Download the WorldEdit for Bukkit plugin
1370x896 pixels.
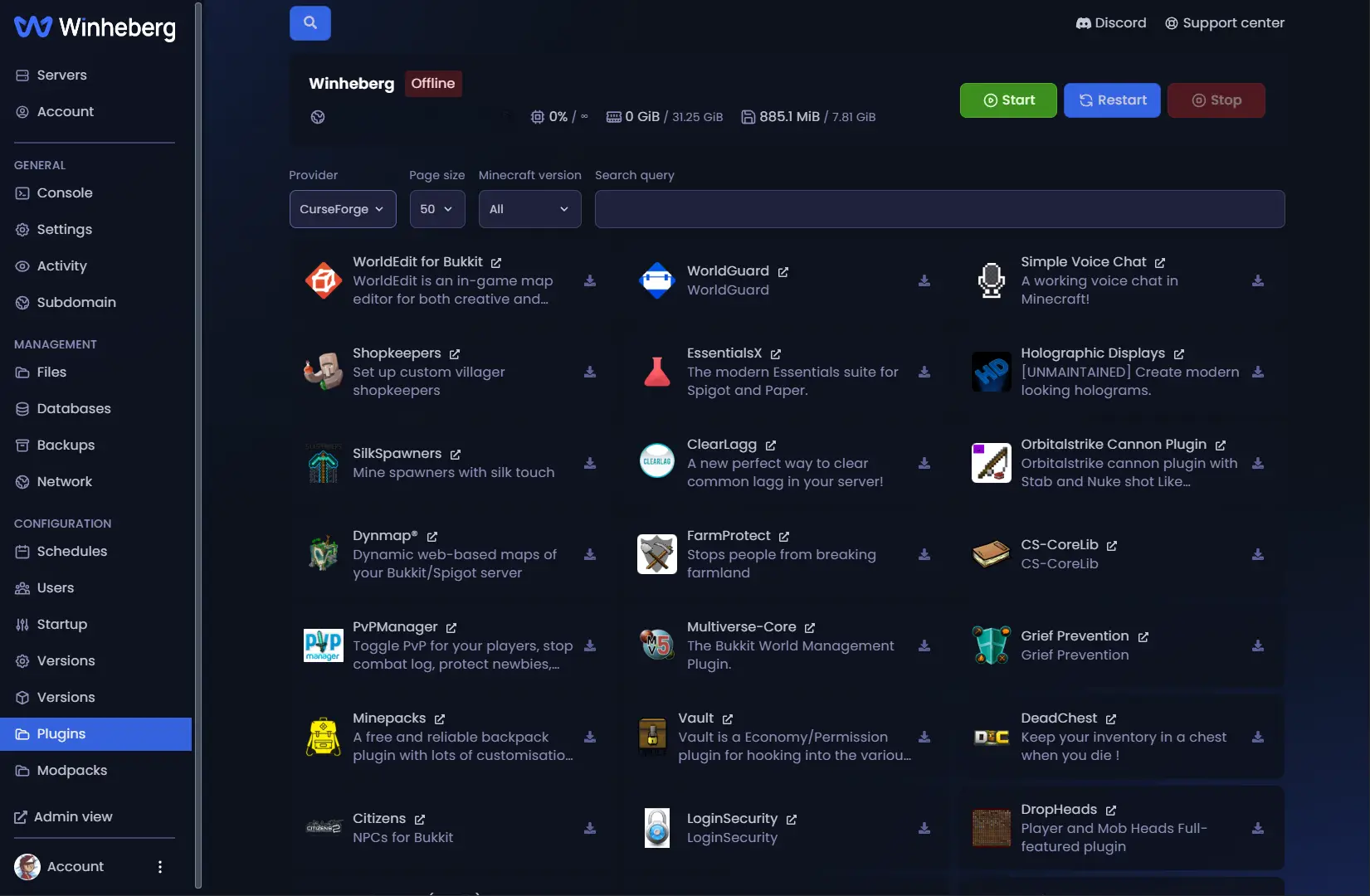[x=590, y=280]
